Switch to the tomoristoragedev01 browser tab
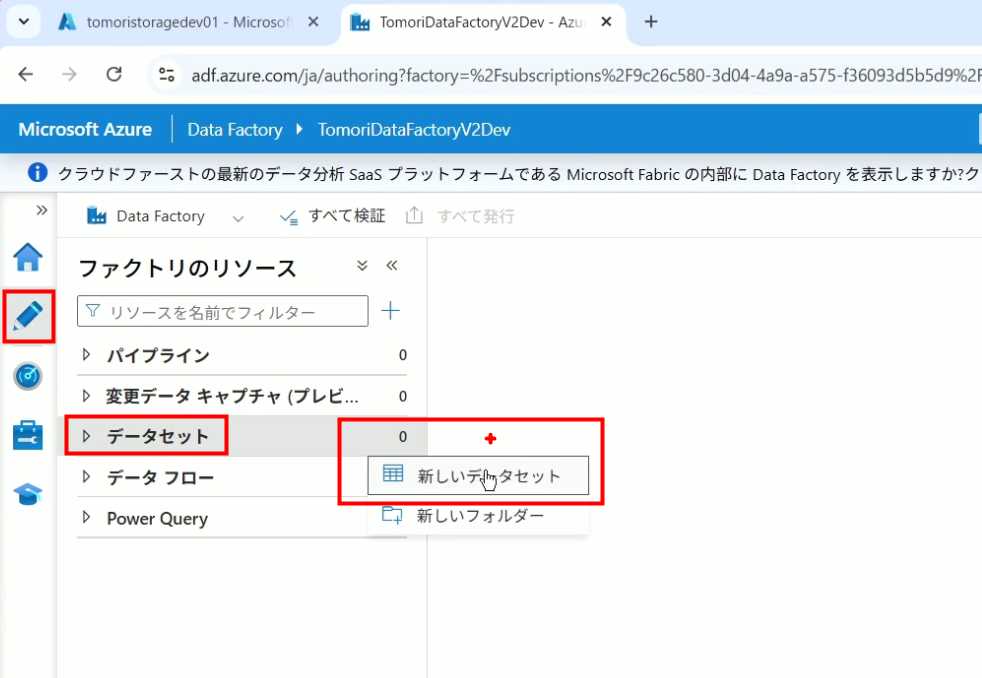 pos(186,22)
